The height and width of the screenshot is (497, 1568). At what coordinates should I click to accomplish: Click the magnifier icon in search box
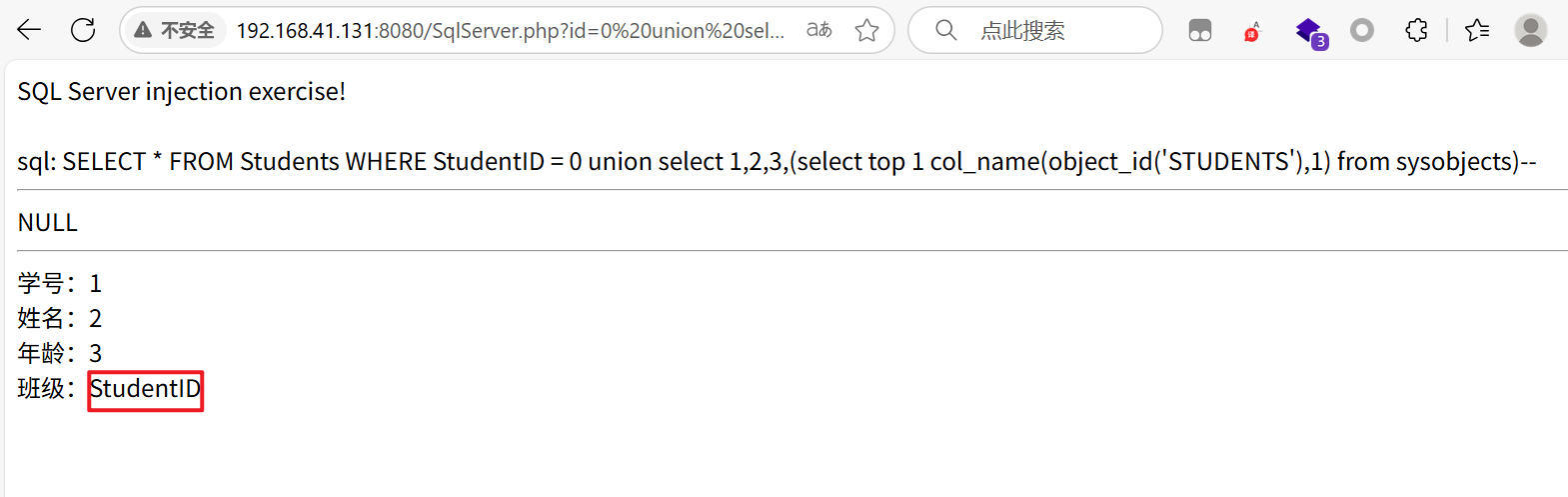click(945, 30)
